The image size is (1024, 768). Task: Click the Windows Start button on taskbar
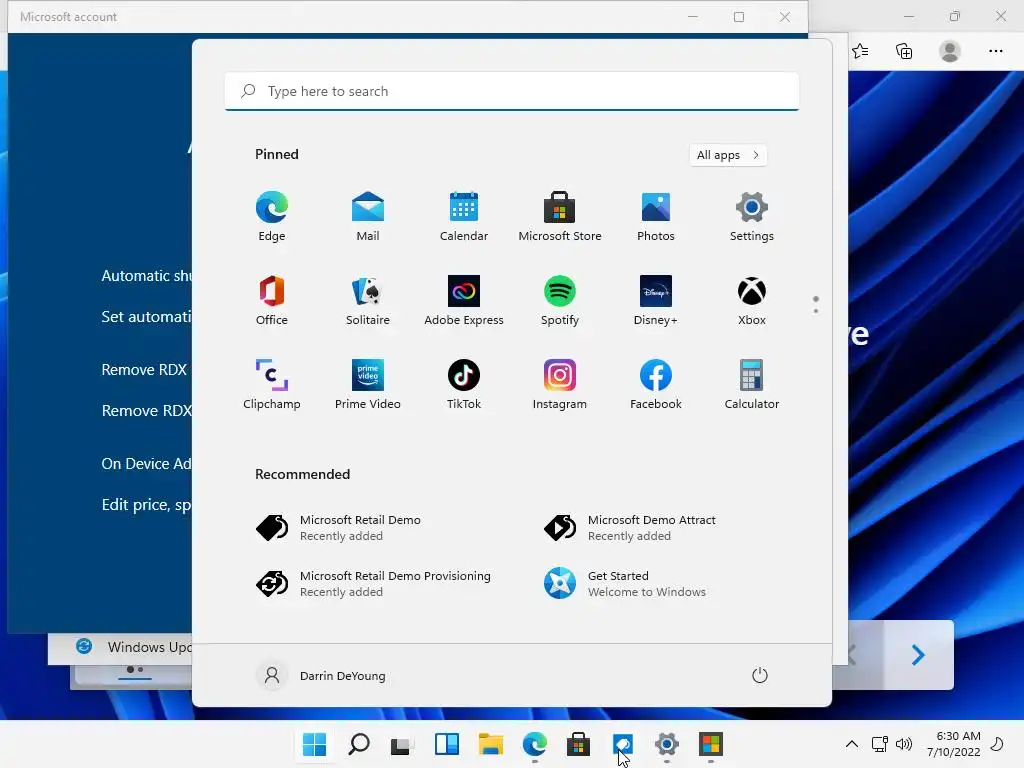click(x=314, y=744)
